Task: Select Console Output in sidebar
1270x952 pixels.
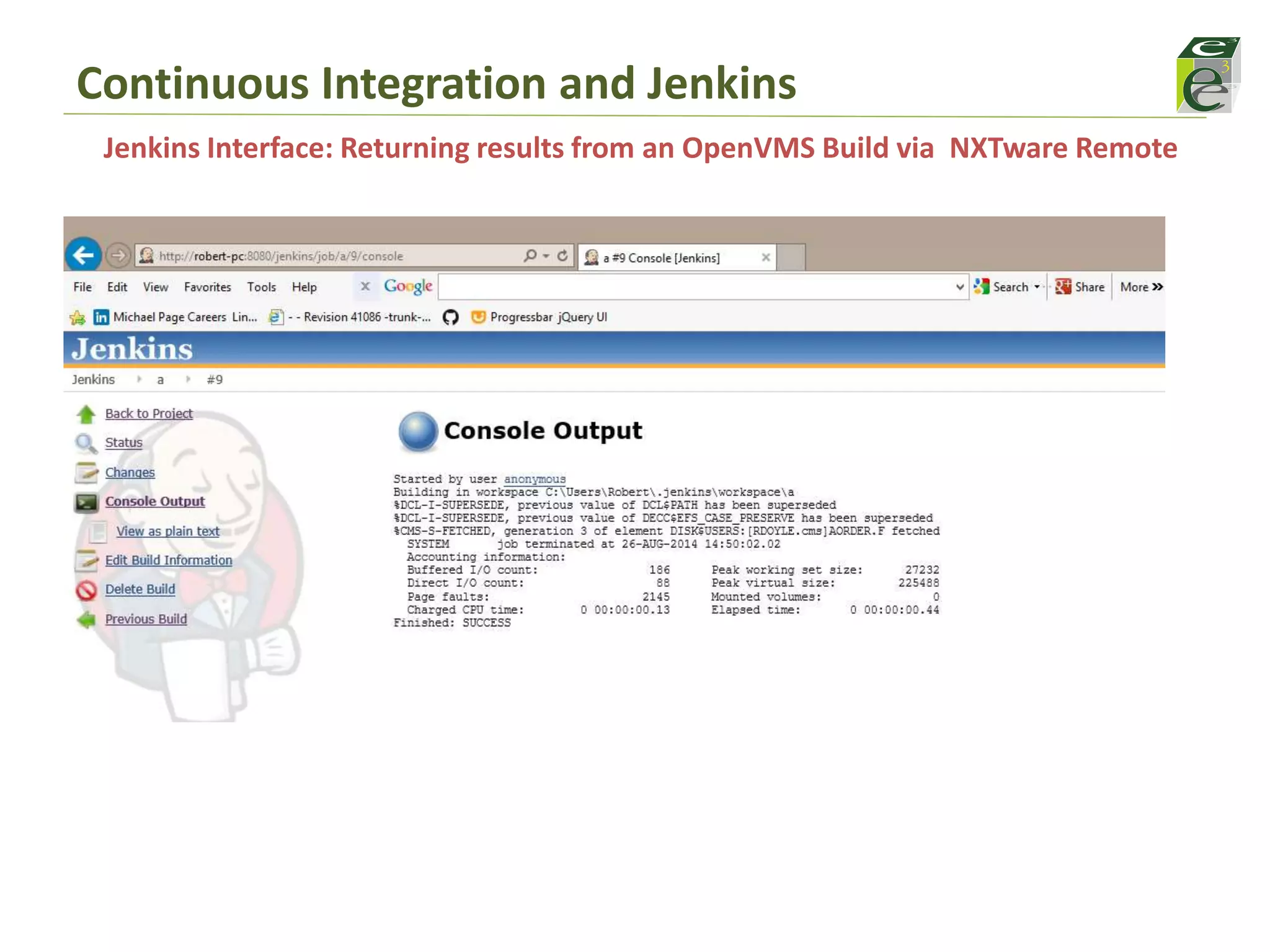Action: [x=154, y=501]
